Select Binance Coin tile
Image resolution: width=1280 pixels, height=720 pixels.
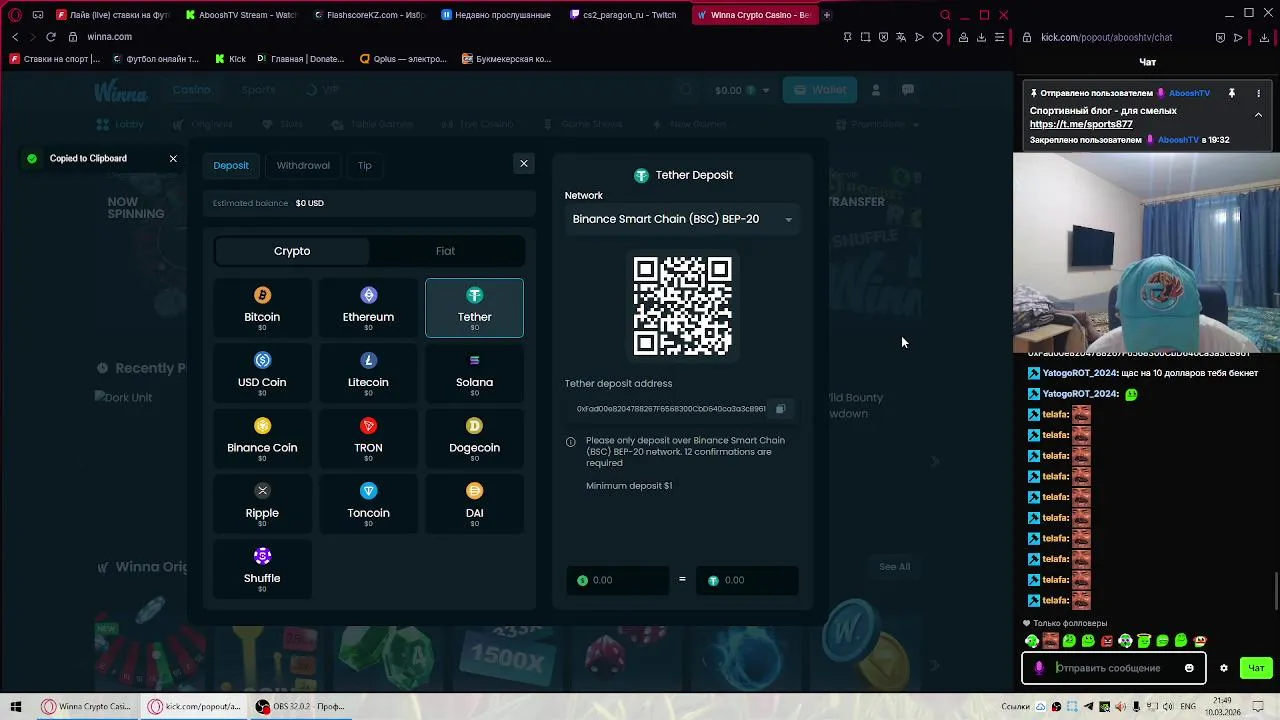pos(262,438)
